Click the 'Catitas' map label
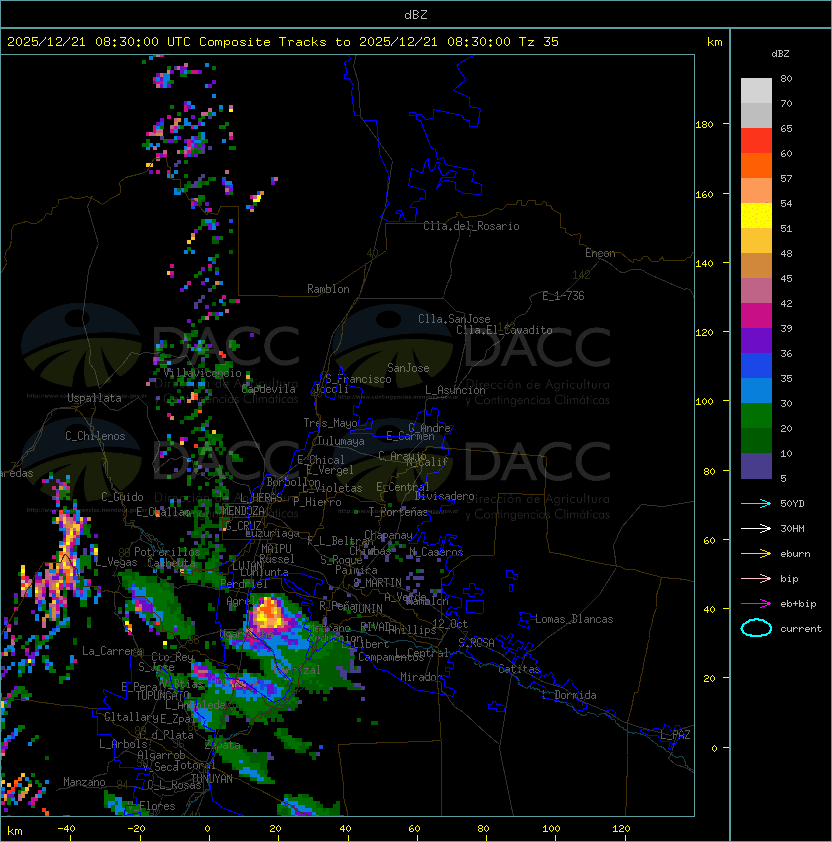Image resolution: width=832 pixels, height=842 pixels. coord(519,669)
